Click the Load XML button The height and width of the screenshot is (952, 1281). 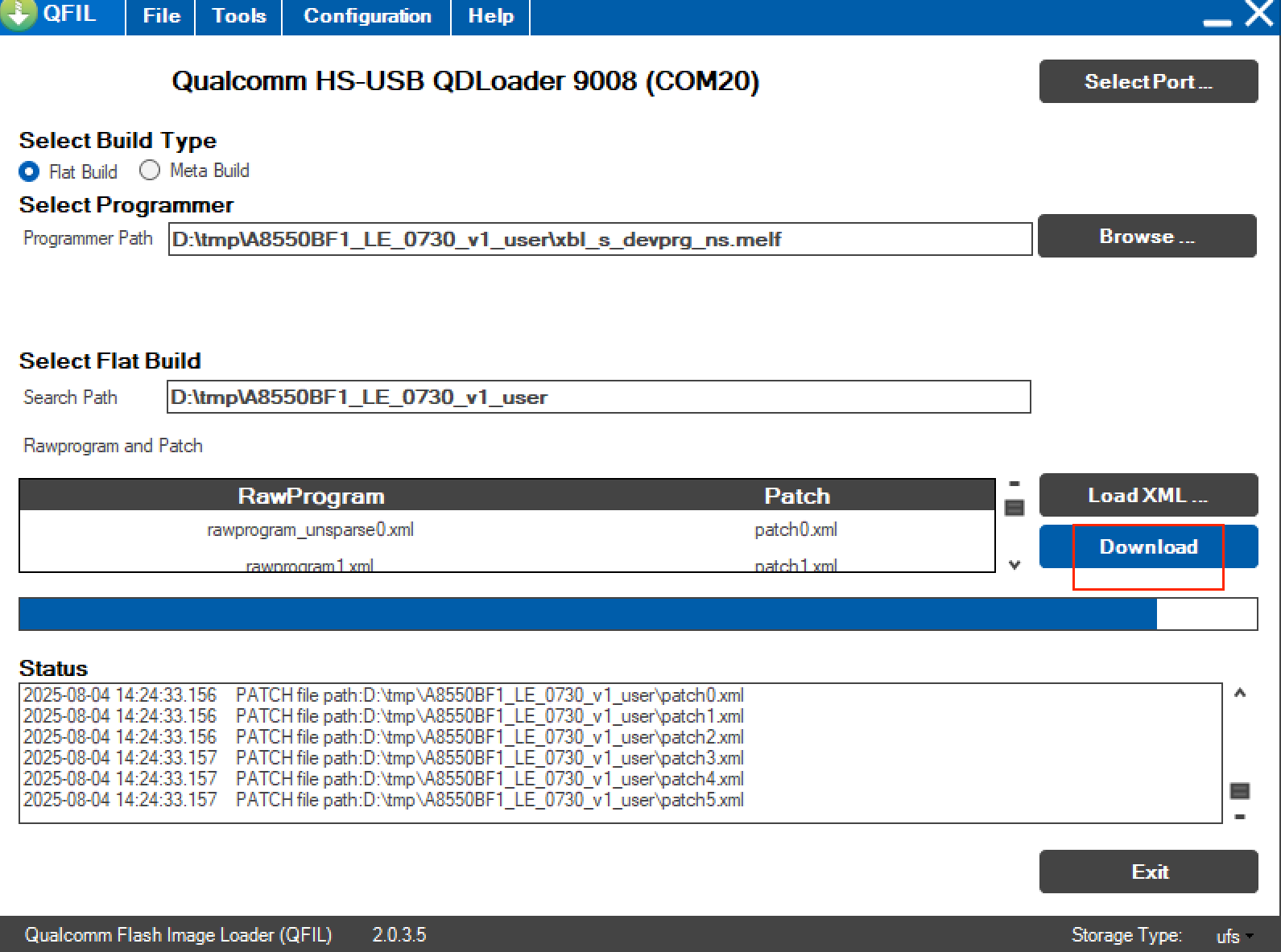click(1148, 495)
